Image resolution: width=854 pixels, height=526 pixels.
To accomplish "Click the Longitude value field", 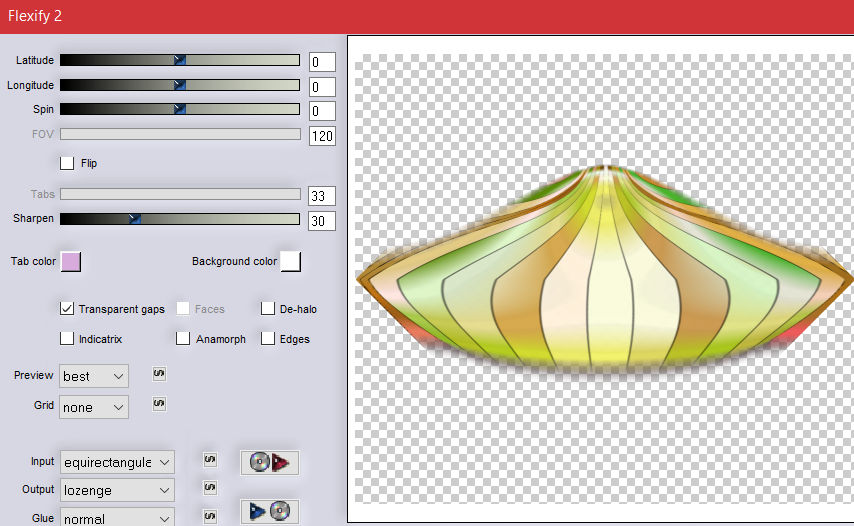I will pyautogui.click(x=322, y=87).
